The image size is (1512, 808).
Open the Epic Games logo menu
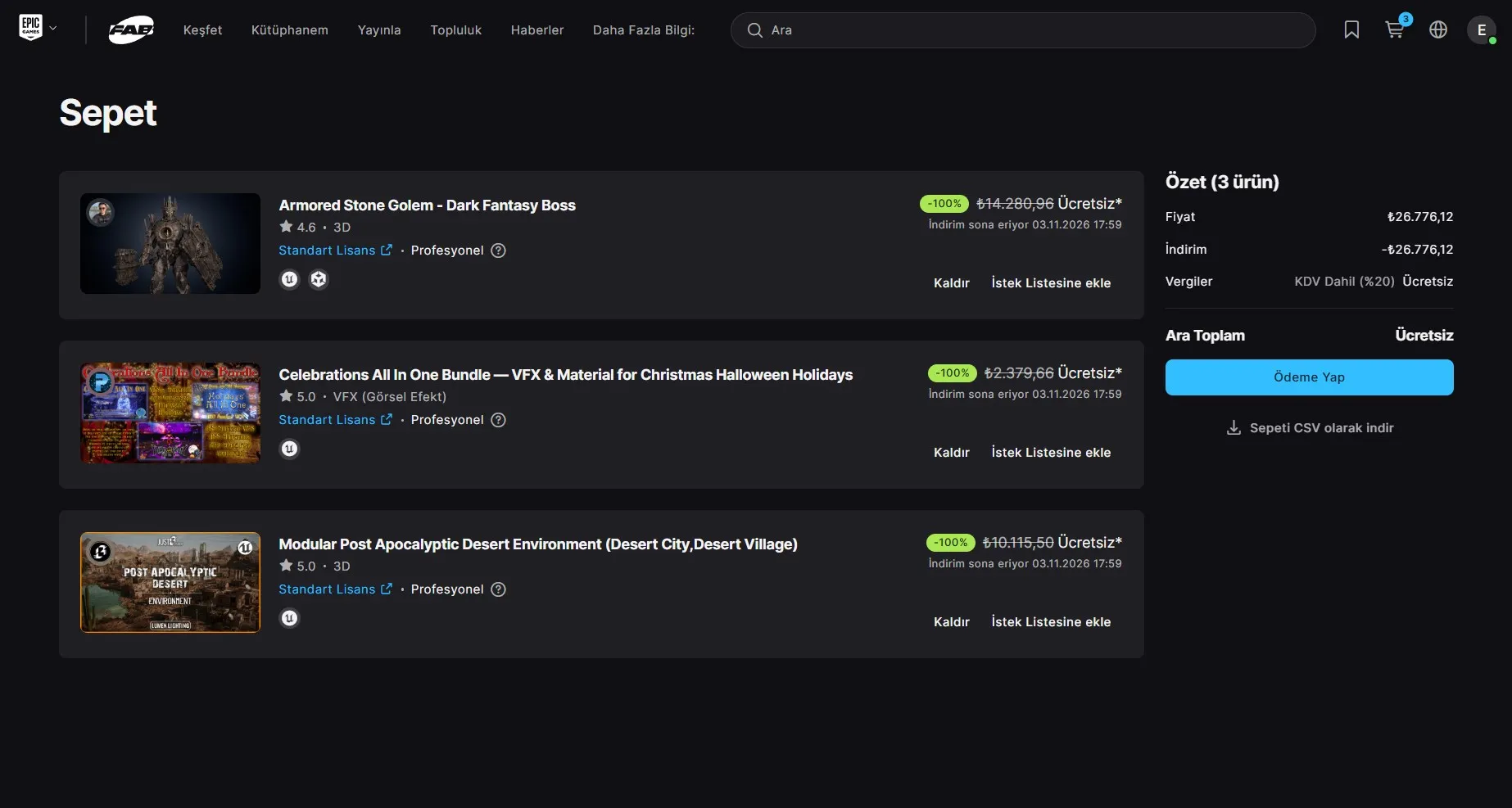[x=38, y=29]
